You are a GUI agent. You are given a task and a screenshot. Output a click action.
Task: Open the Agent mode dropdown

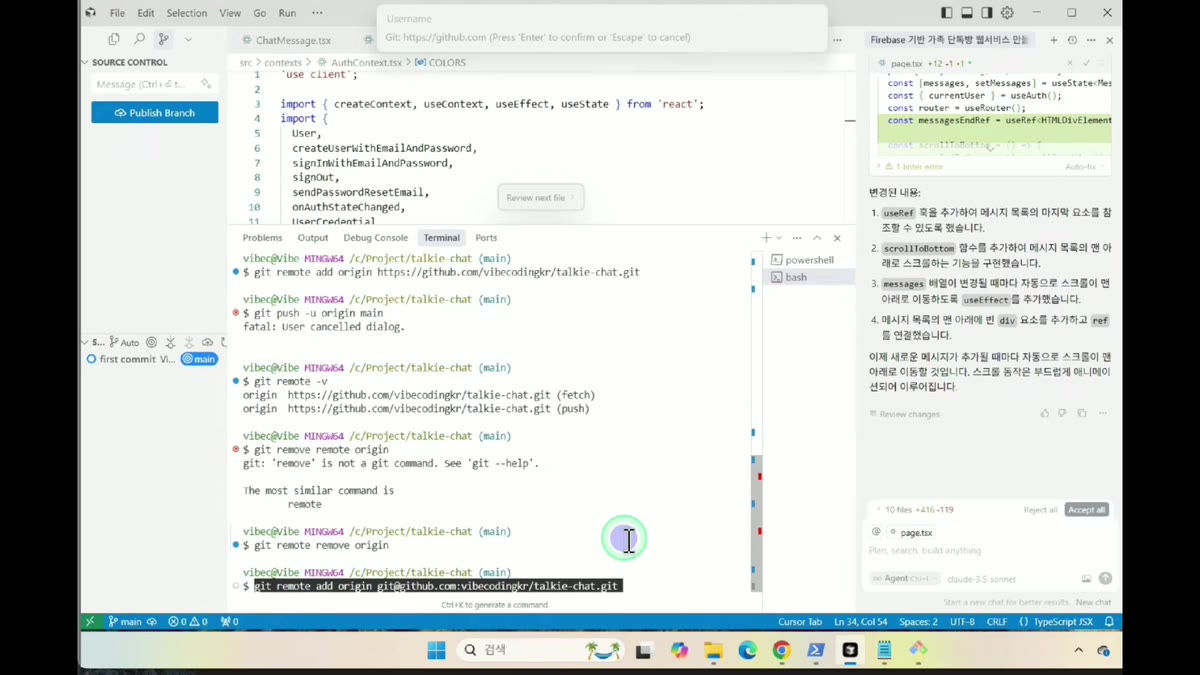904,579
